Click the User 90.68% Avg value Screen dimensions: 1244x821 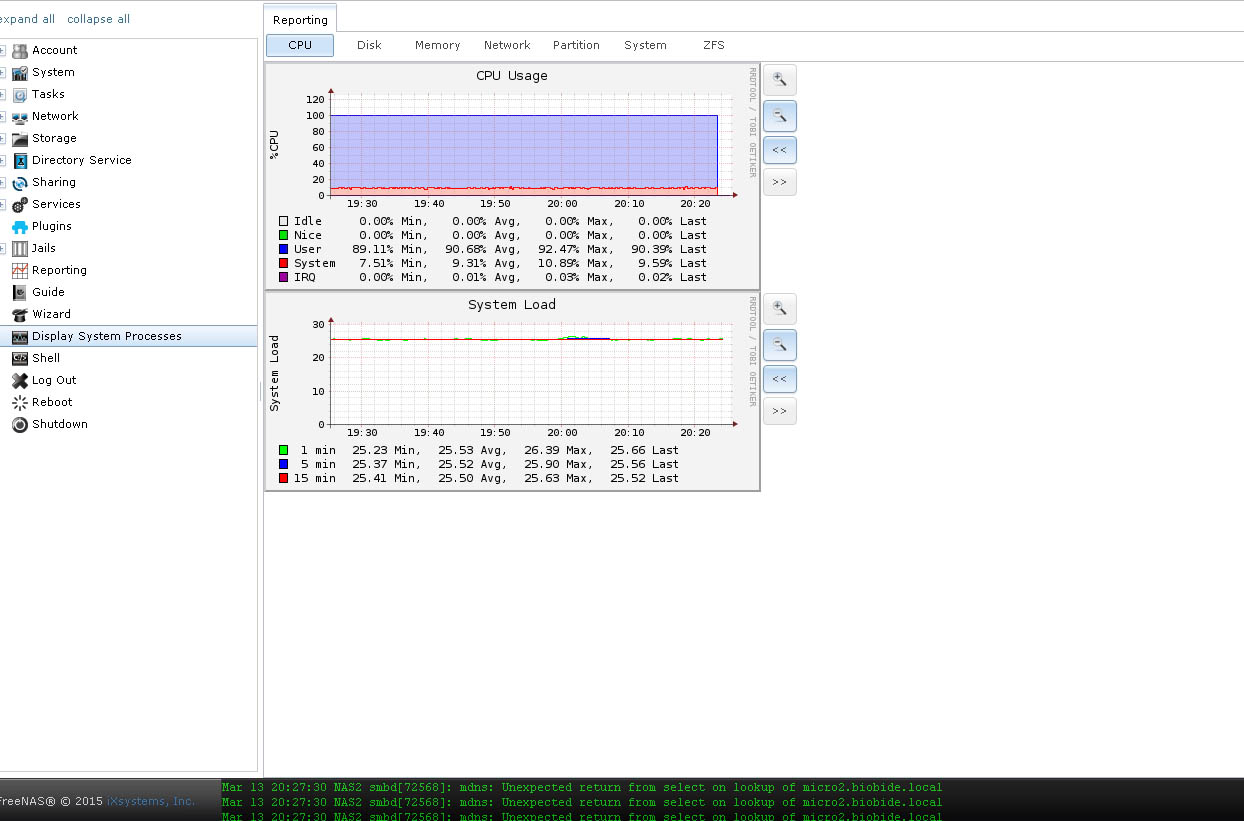tap(483, 249)
